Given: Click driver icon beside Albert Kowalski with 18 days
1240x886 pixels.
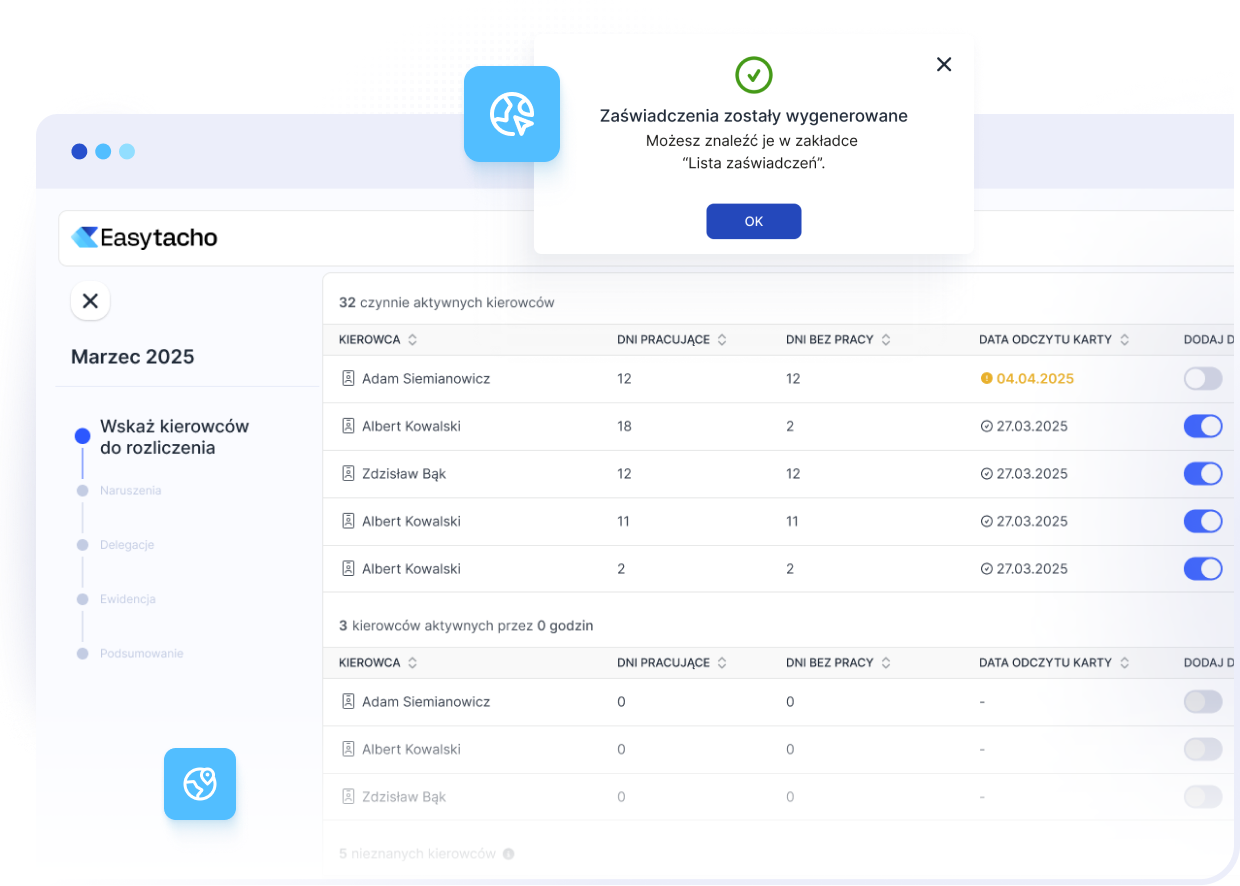Looking at the screenshot, I should click(348, 426).
